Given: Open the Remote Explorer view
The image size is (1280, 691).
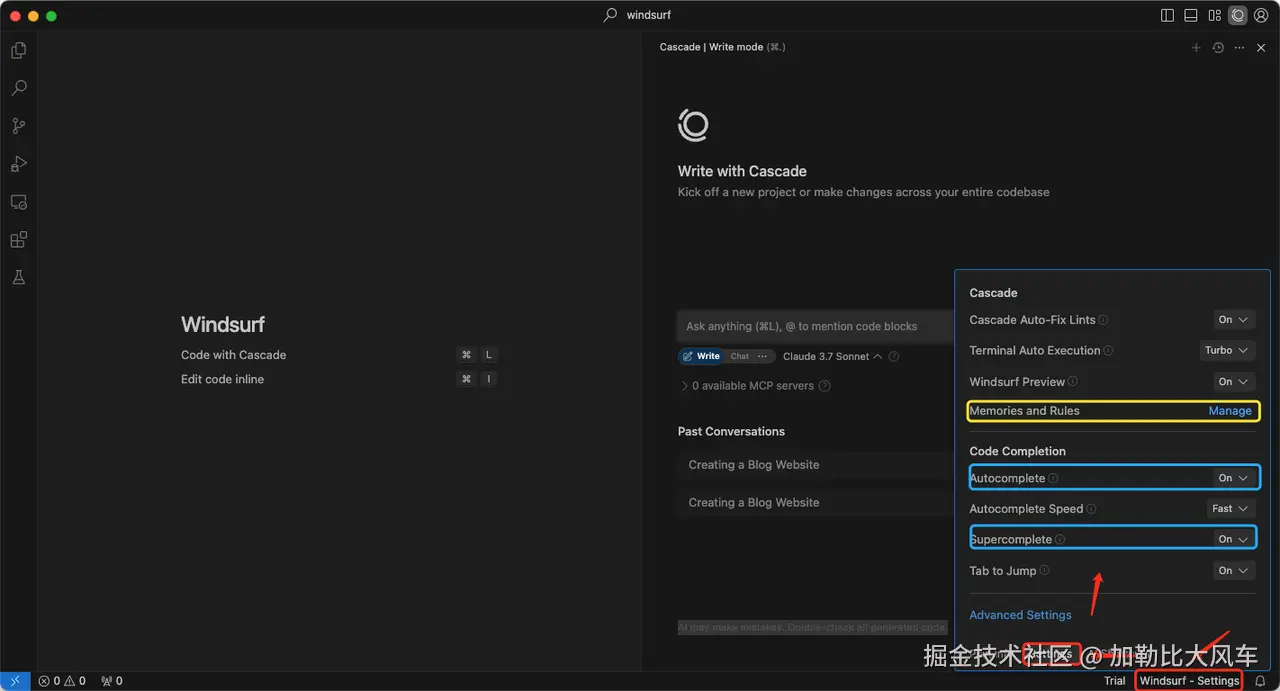Looking at the screenshot, I should pos(18,202).
